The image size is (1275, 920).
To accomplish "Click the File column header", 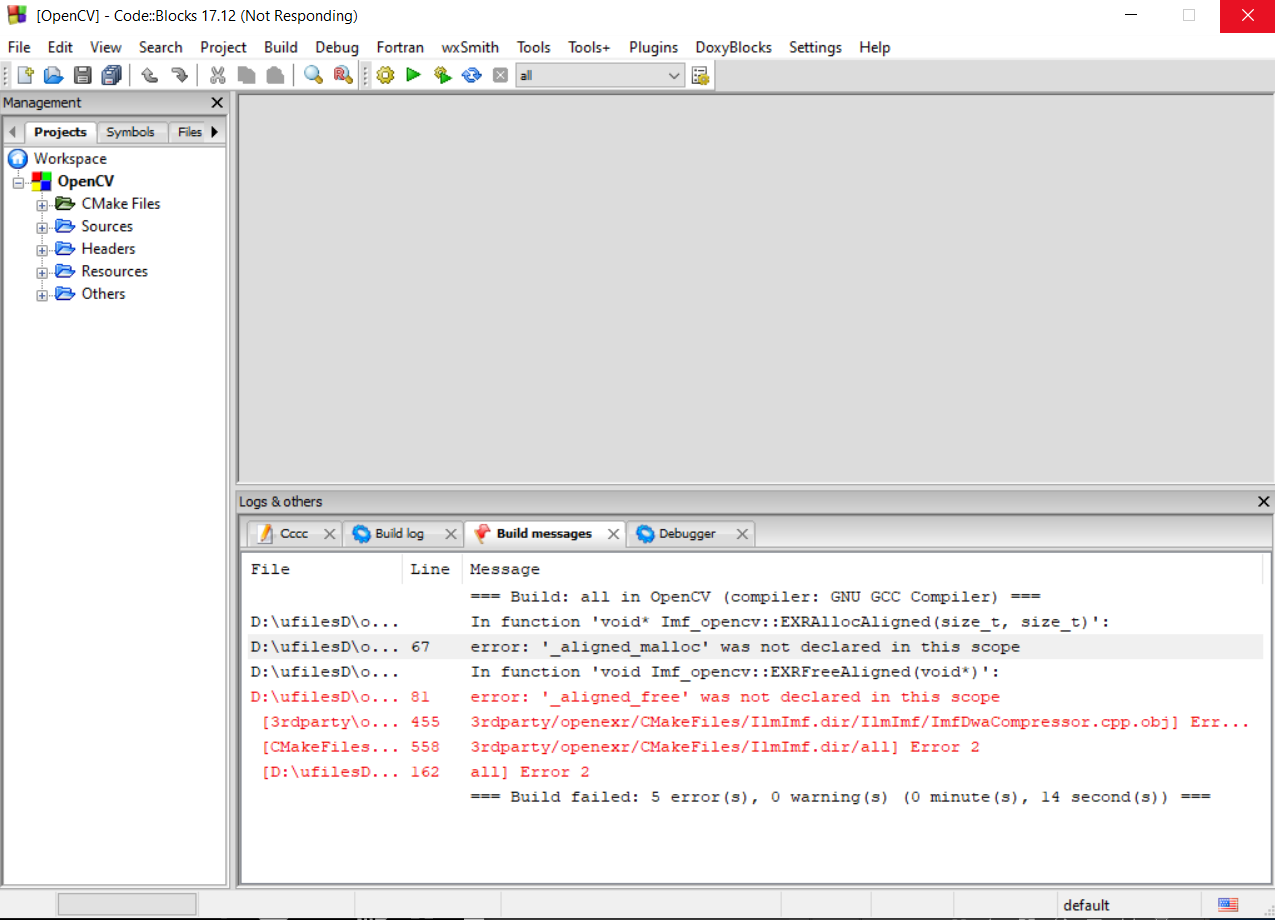I will (324, 569).
